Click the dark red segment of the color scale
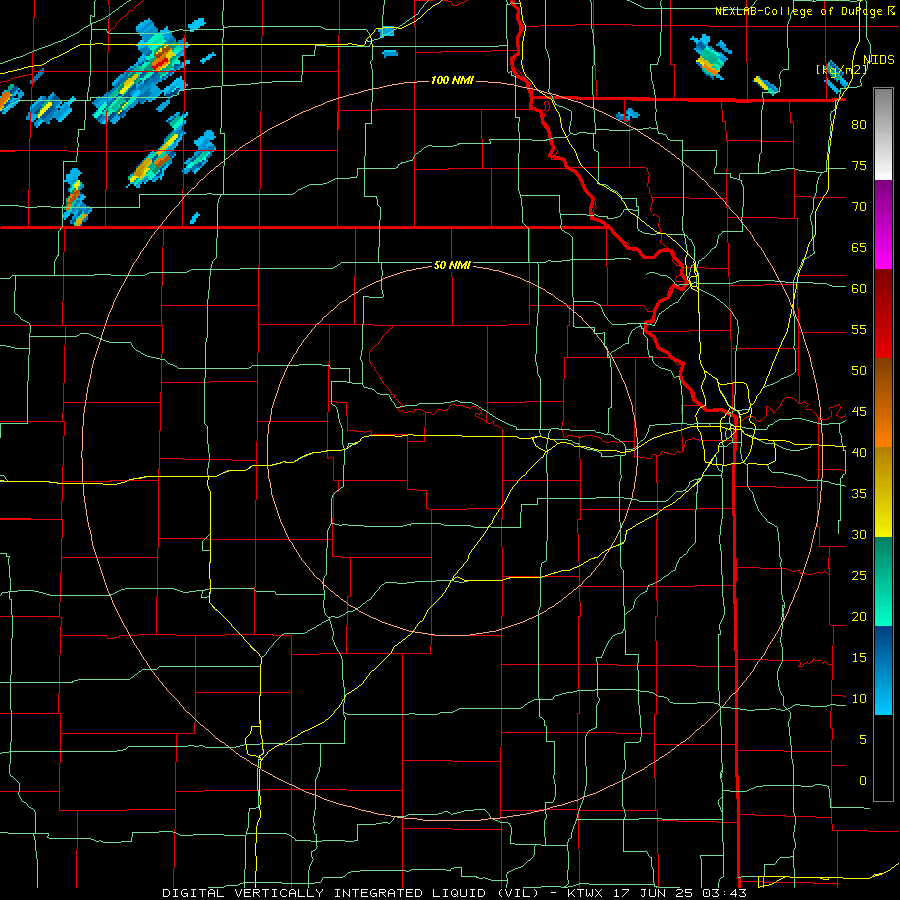This screenshot has width=900, height=900. pyautogui.click(x=883, y=313)
